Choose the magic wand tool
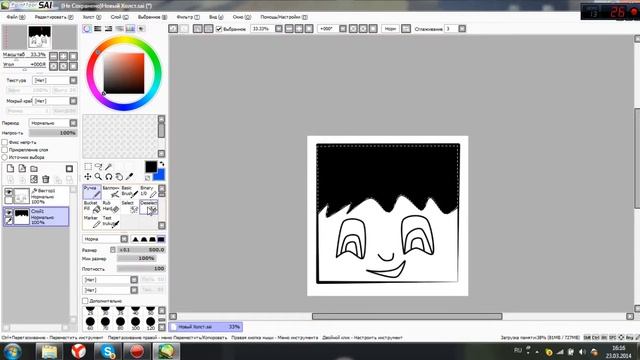Viewport: 640px width, 360px height. pyautogui.click(x=109, y=167)
